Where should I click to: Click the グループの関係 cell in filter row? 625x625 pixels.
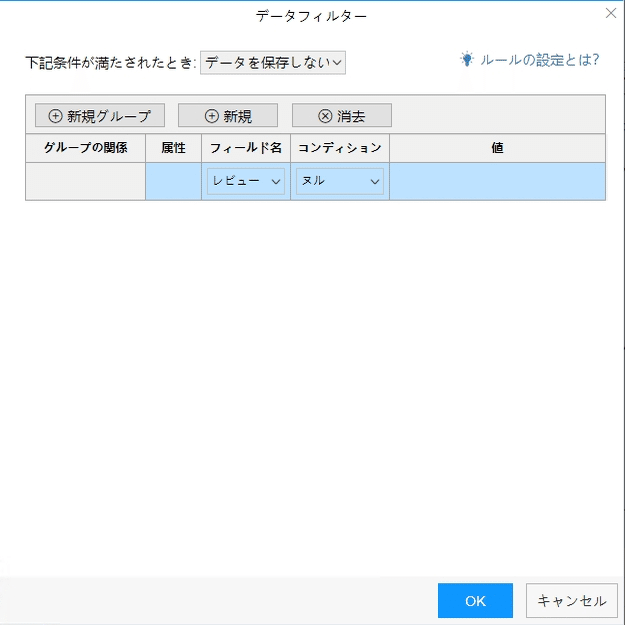85,181
